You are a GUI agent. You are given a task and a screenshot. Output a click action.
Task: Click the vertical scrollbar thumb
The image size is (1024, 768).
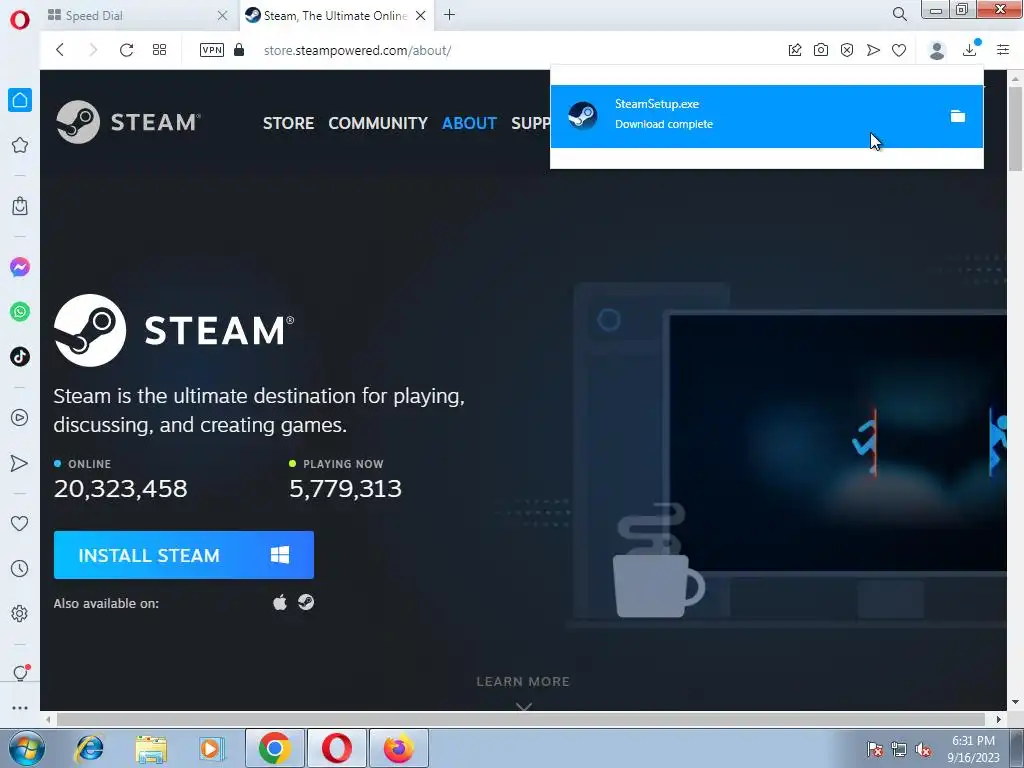[x=1015, y=127]
